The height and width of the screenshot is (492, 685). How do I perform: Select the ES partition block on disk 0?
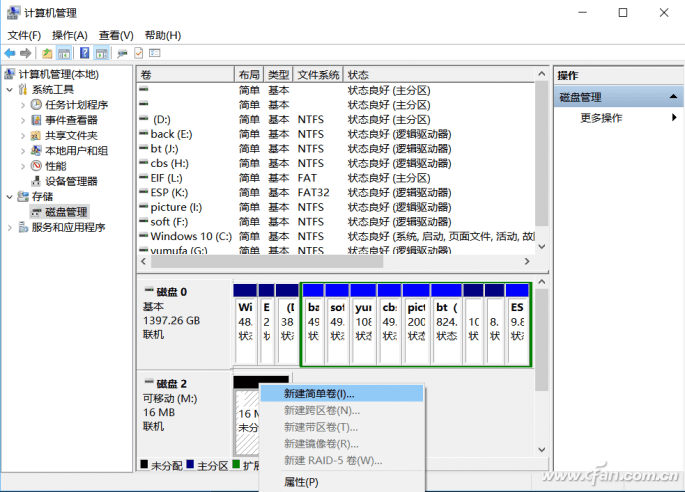coord(517,323)
